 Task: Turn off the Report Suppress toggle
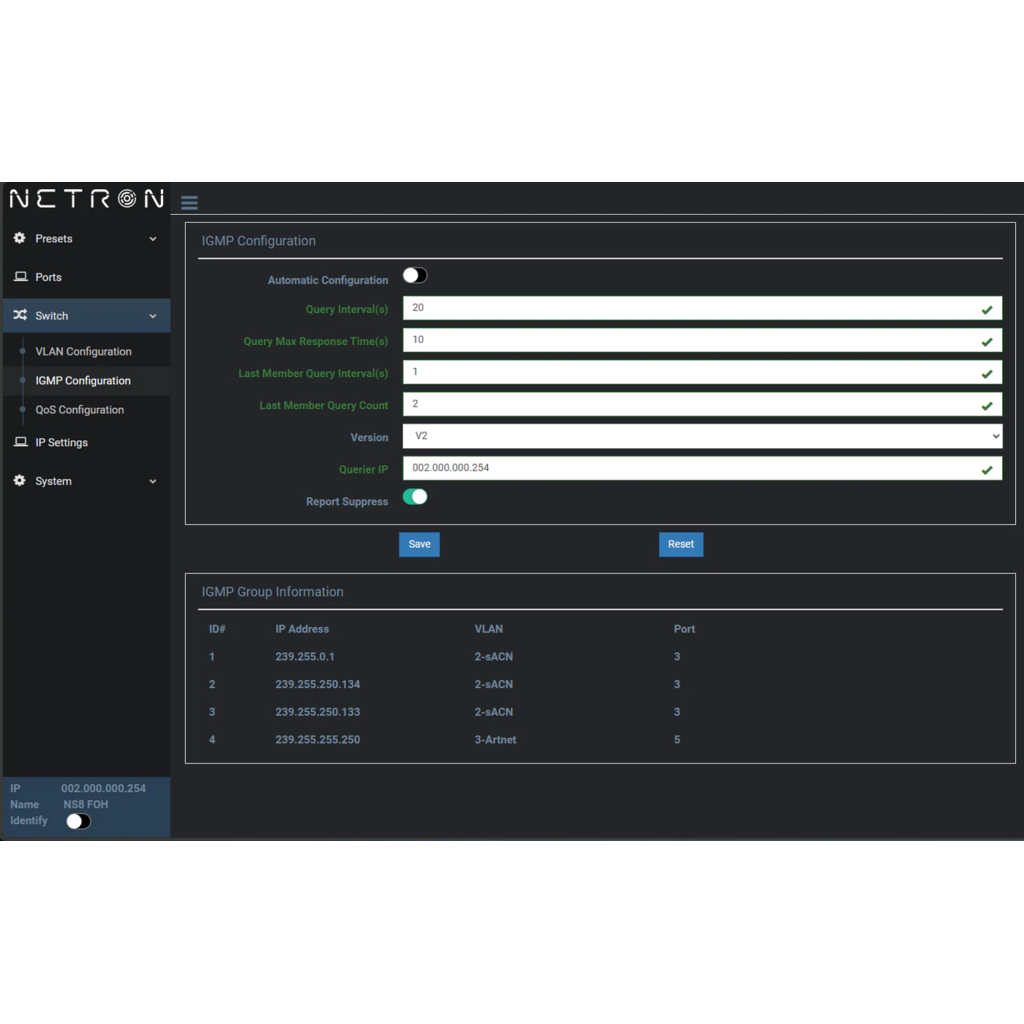[415, 497]
